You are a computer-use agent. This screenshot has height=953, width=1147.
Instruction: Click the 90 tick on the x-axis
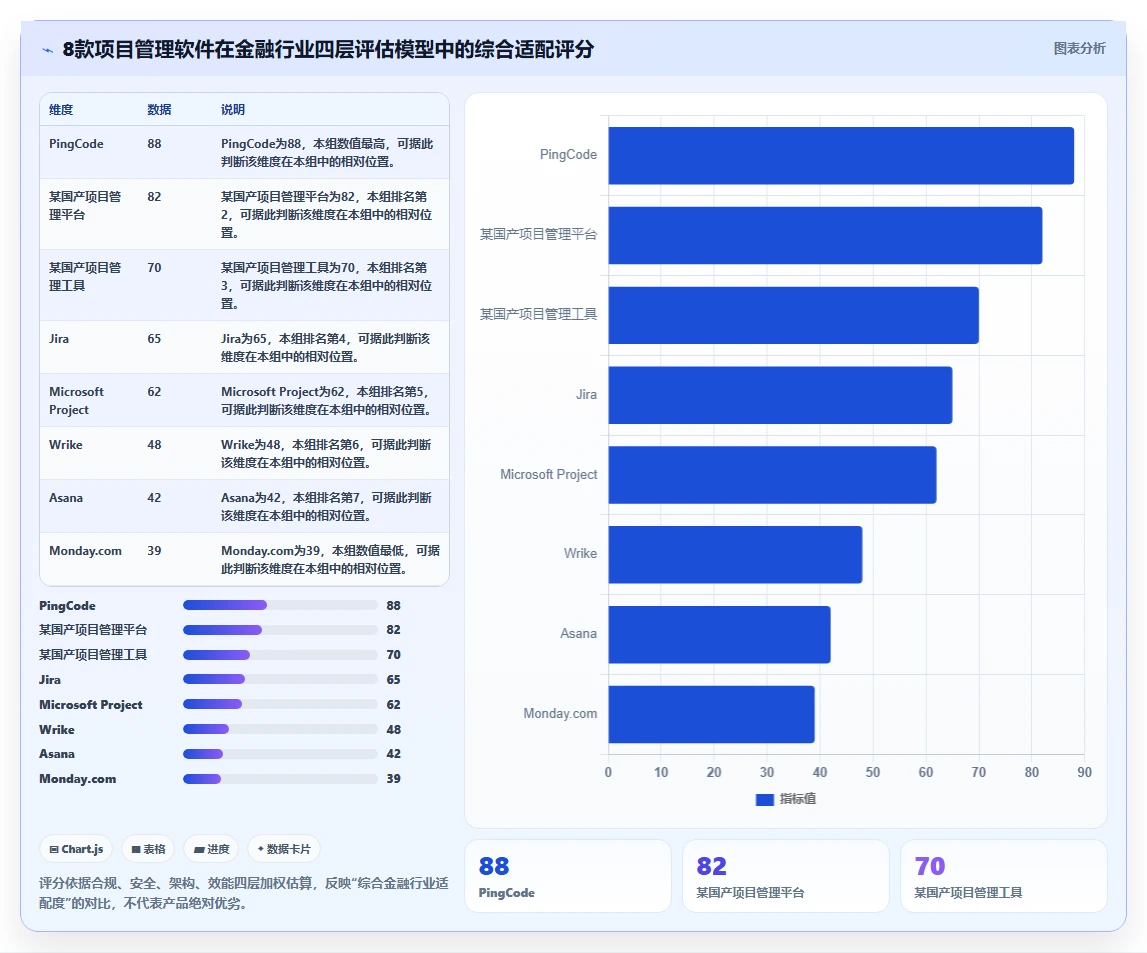click(x=1084, y=772)
